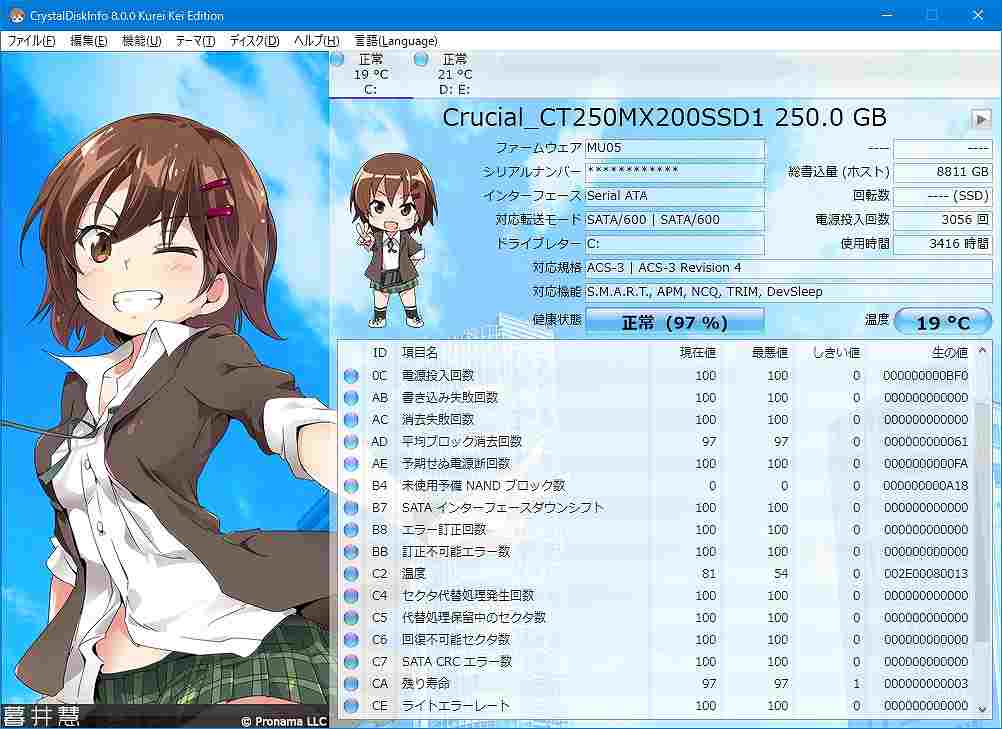Click the scroll down arrow of SMART list
Image resolution: width=1002 pixels, height=729 pixels.
point(982,709)
